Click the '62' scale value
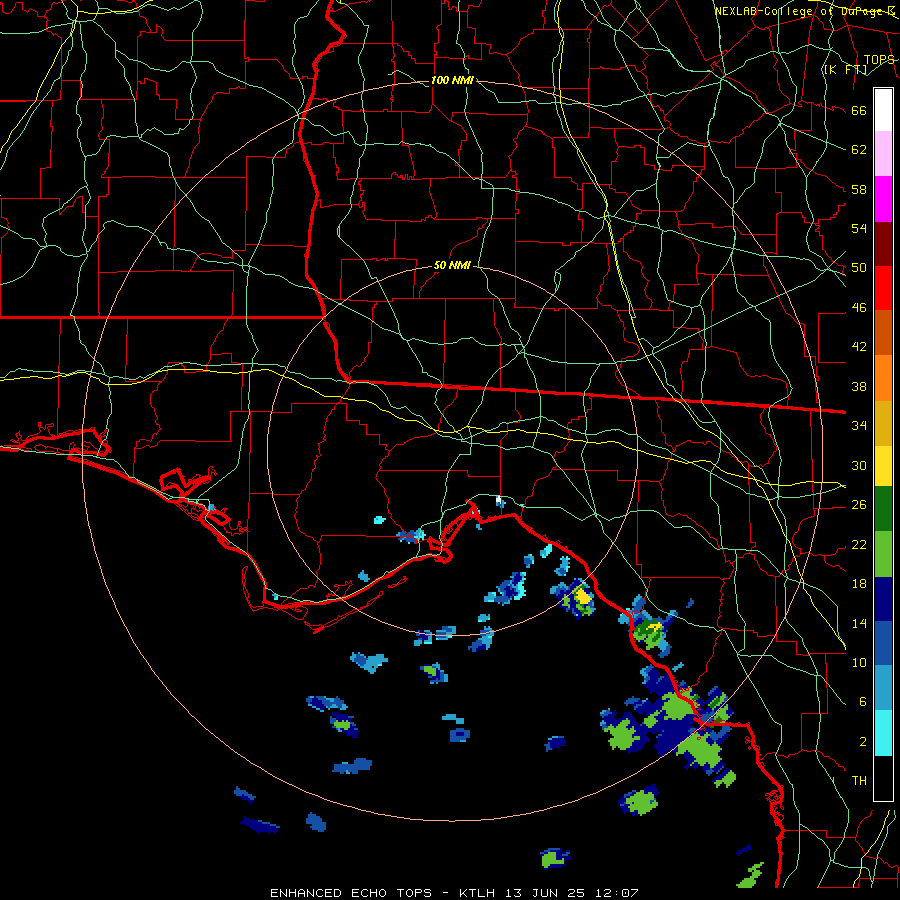This screenshot has height=900, width=900. point(859,150)
